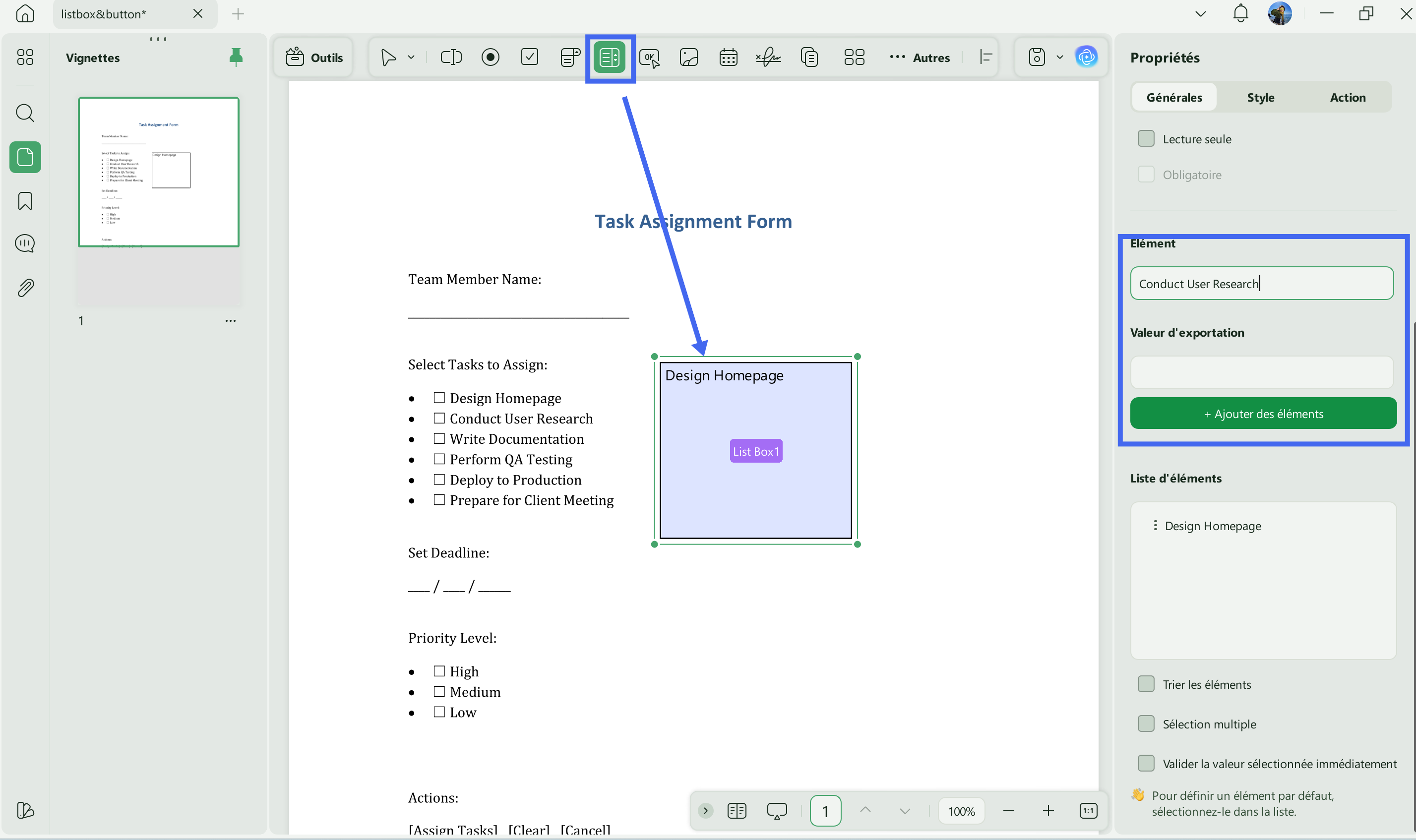Image resolution: width=1416 pixels, height=840 pixels.
Task: Open the alignment tool icon
Action: (x=985, y=57)
